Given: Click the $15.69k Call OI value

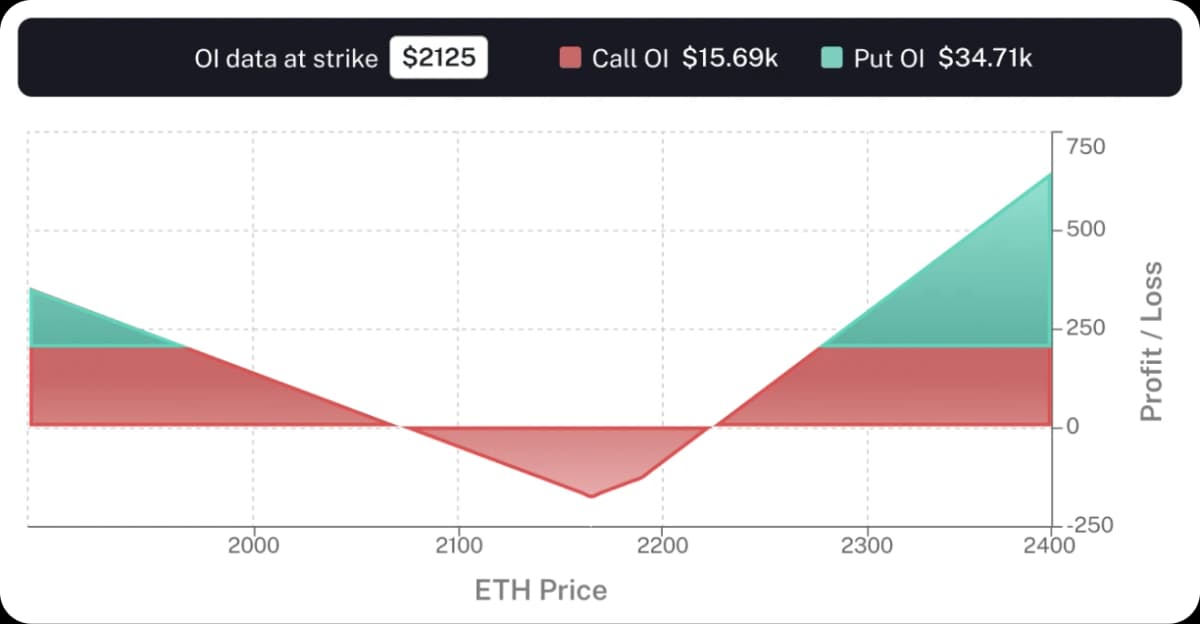Looking at the screenshot, I should 730,58.
